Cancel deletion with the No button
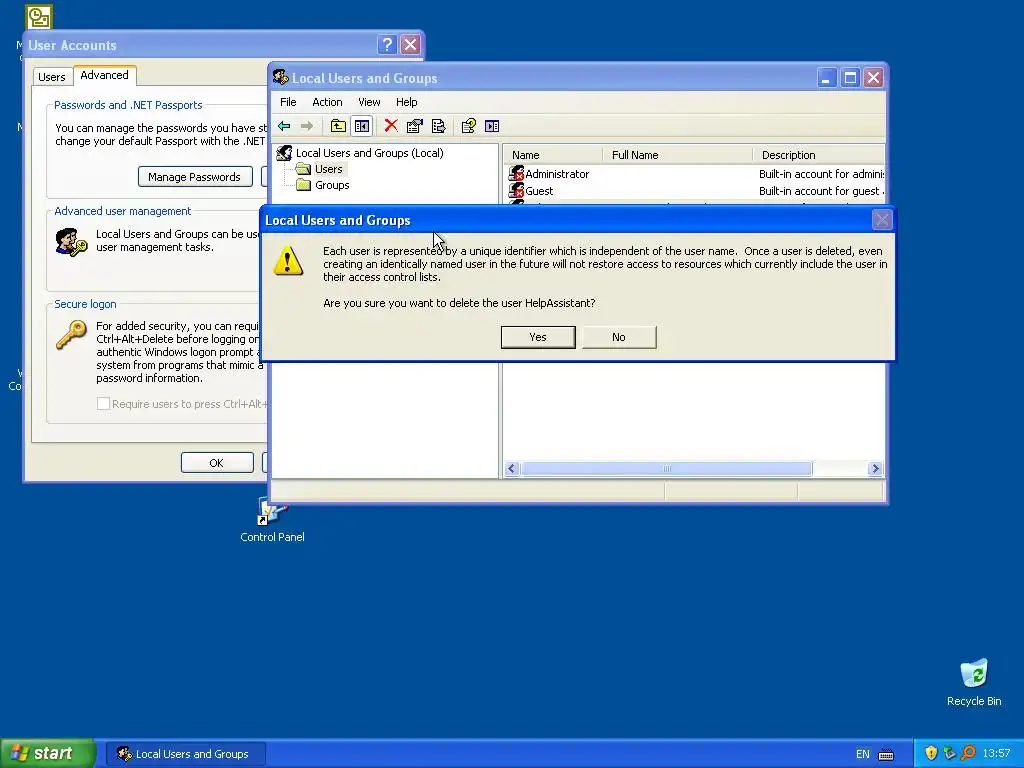Image resolution: width=1024 pixels, height=768 pixels. pos(619,337)
